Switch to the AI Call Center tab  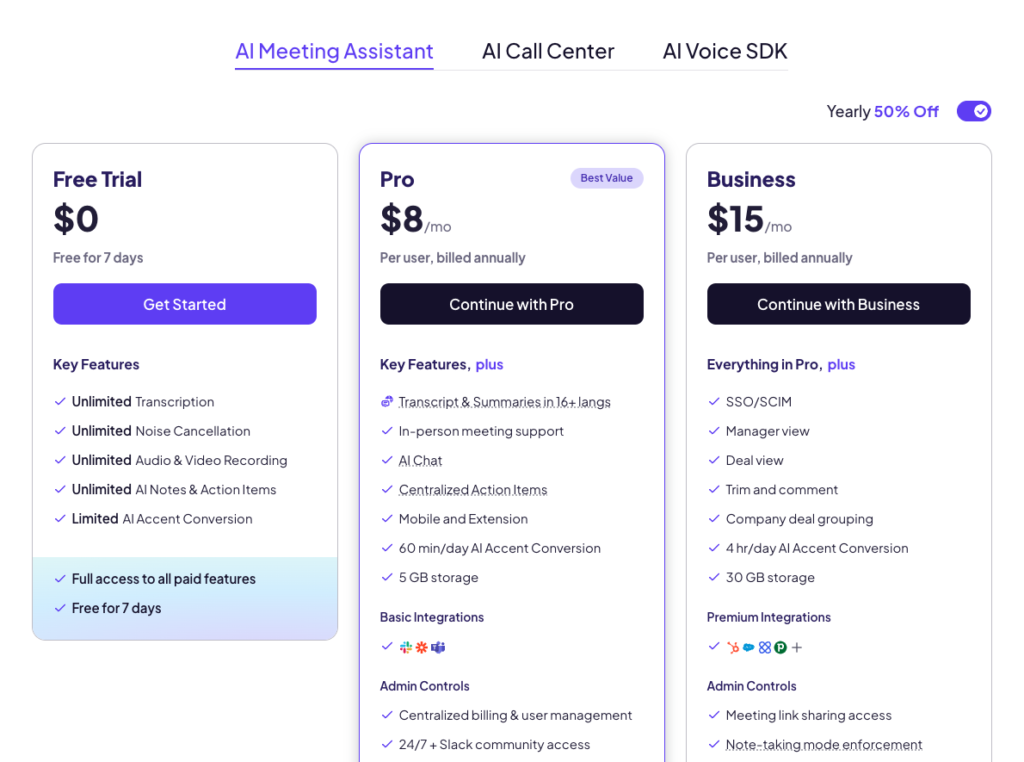[x=548, y=51]
